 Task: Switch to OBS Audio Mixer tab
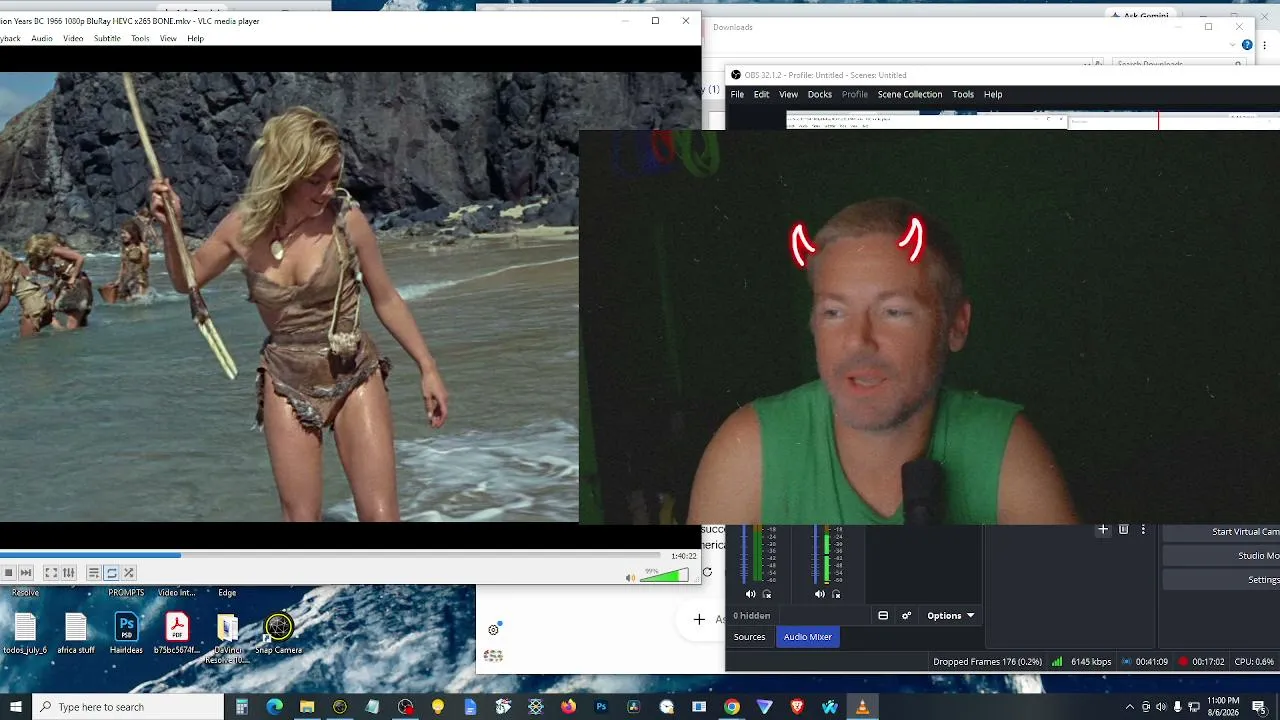coord(808,637)
